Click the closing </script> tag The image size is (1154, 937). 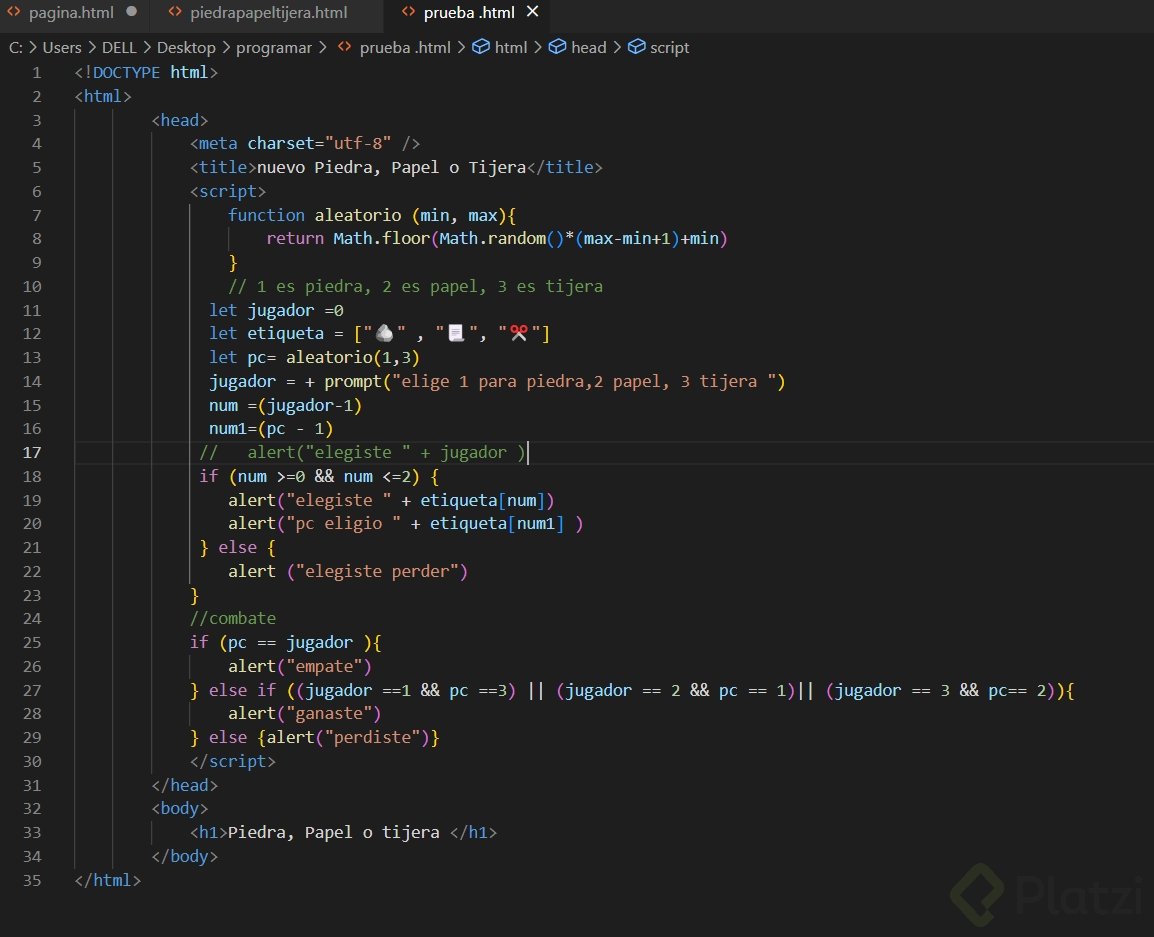click(x=233, y=762)
